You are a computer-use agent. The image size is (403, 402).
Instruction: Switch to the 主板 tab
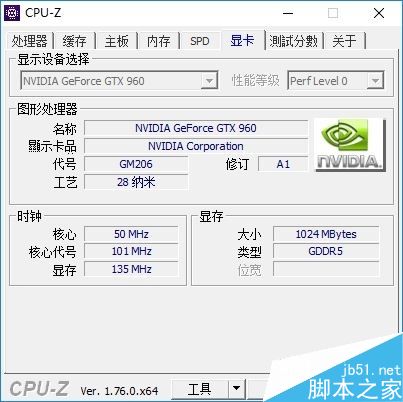[117, 41]
